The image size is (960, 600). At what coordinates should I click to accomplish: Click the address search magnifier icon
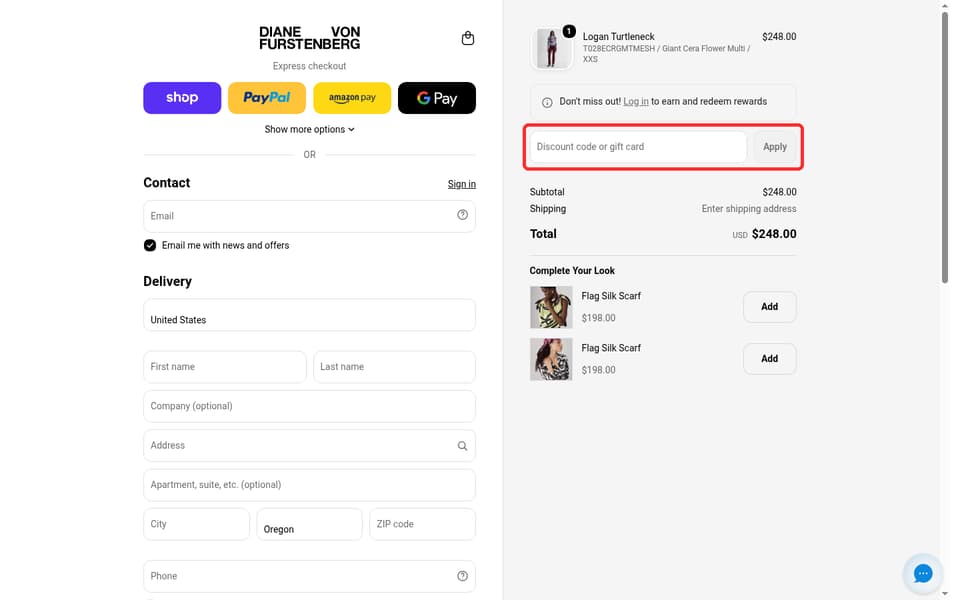pyautogui.click(x=462, y=446)
